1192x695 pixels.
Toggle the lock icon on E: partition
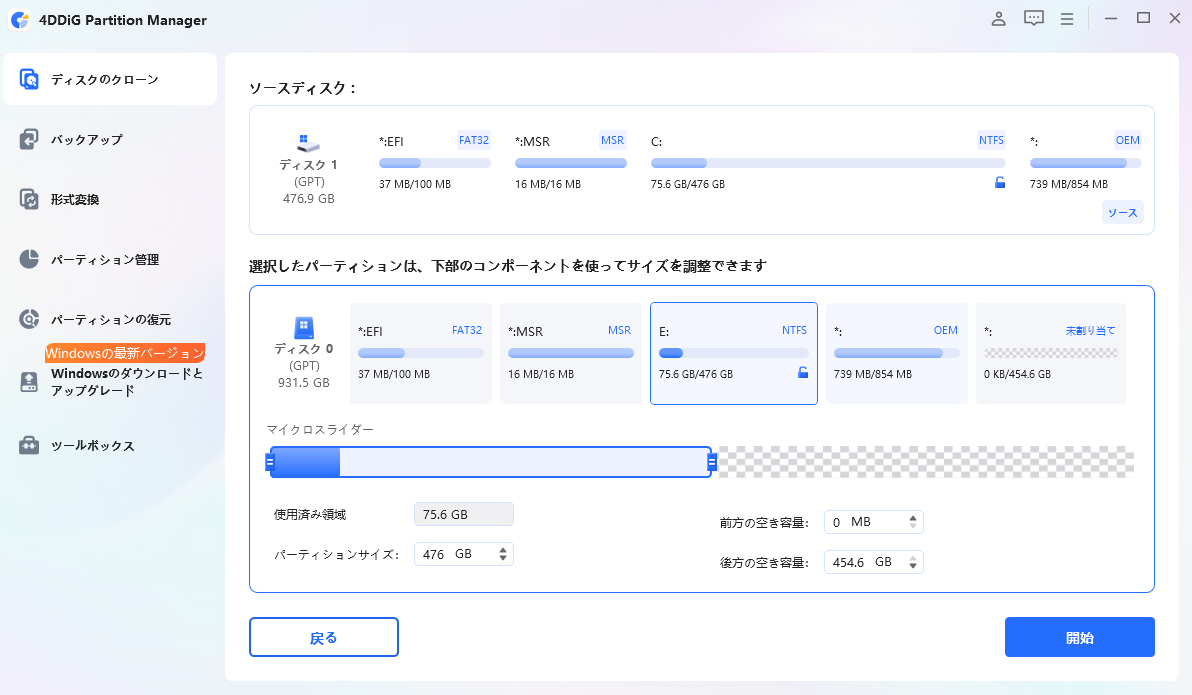click(802, 373)
